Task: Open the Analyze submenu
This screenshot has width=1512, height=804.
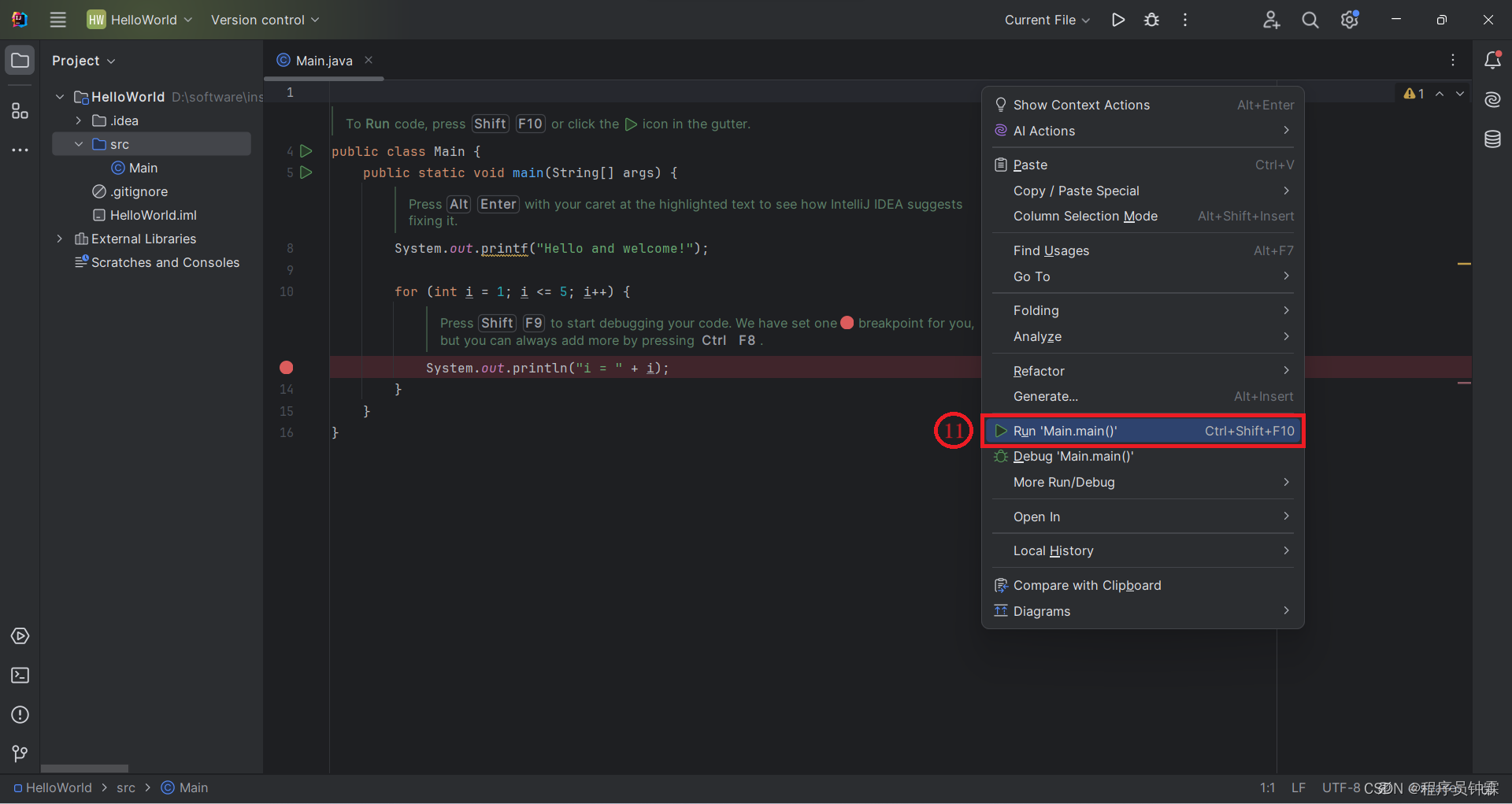Action: pos(1143,336)
